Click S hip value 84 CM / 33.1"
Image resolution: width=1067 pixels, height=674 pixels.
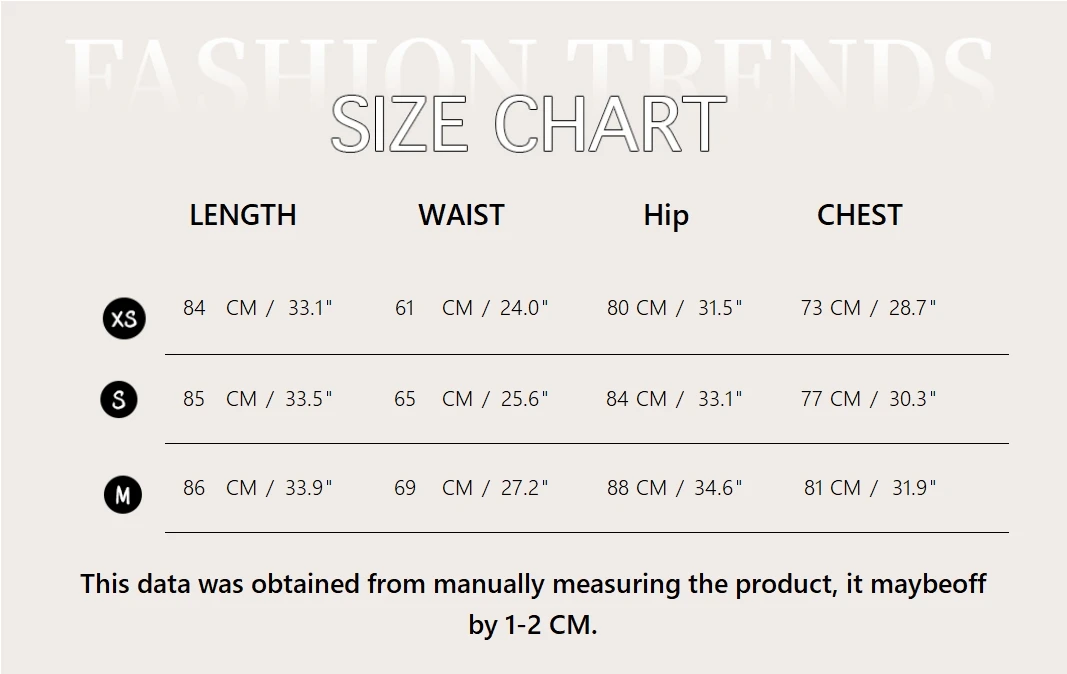pyautogui.click(x=674, y=398)
